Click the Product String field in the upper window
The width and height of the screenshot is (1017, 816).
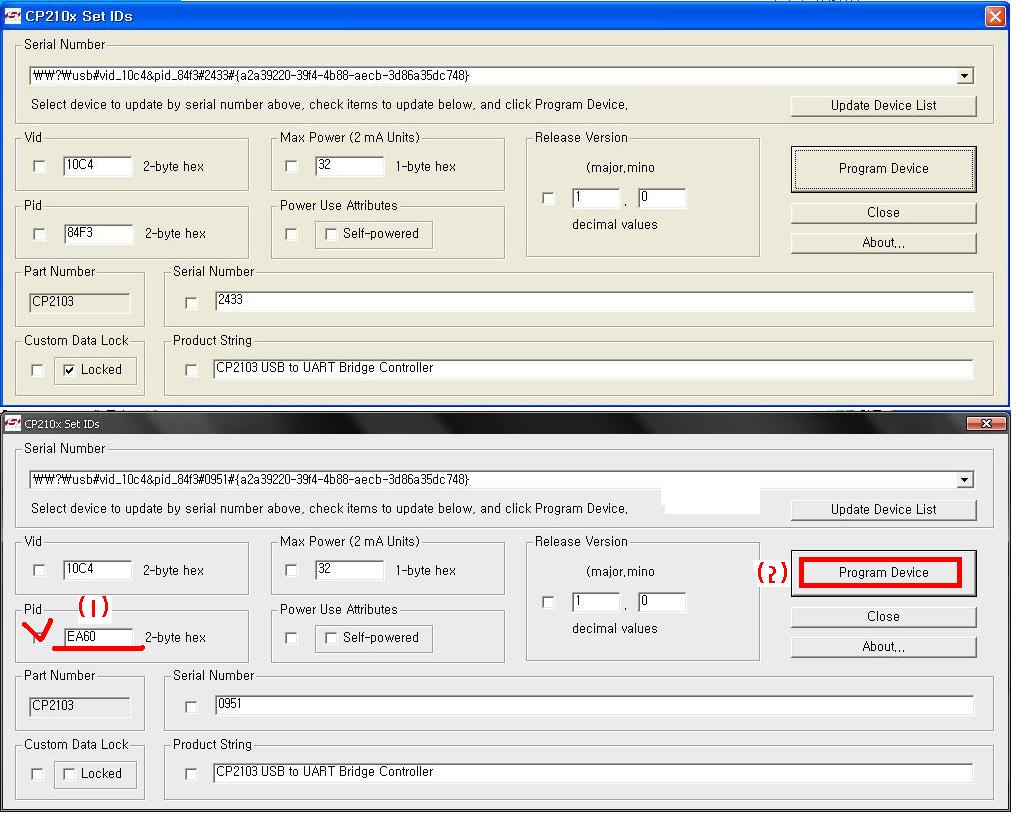click(x=593, y=368)
